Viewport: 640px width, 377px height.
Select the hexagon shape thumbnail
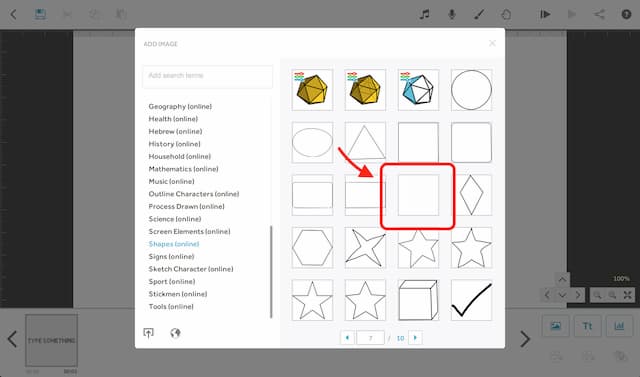tap(312, 248)
